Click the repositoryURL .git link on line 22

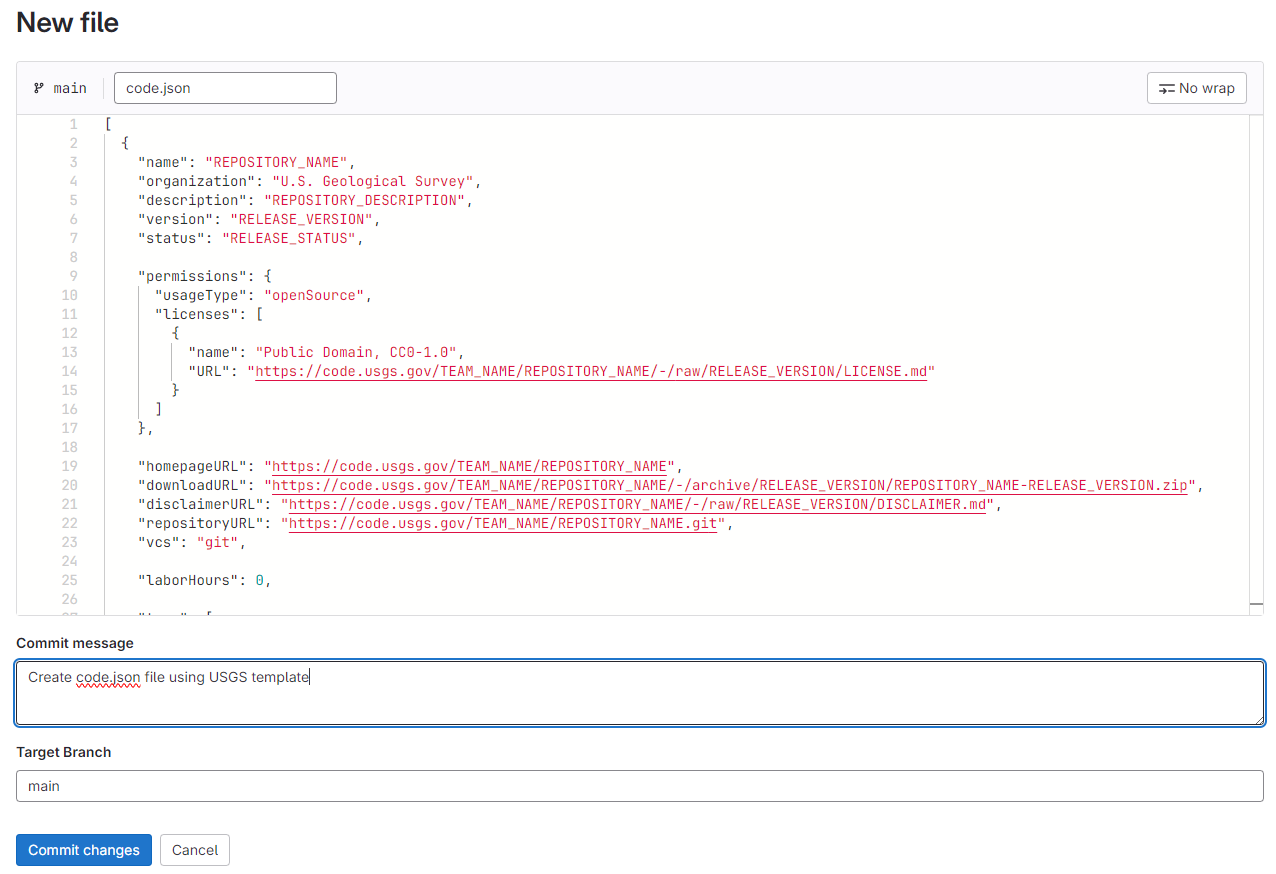tap(503, 523)
